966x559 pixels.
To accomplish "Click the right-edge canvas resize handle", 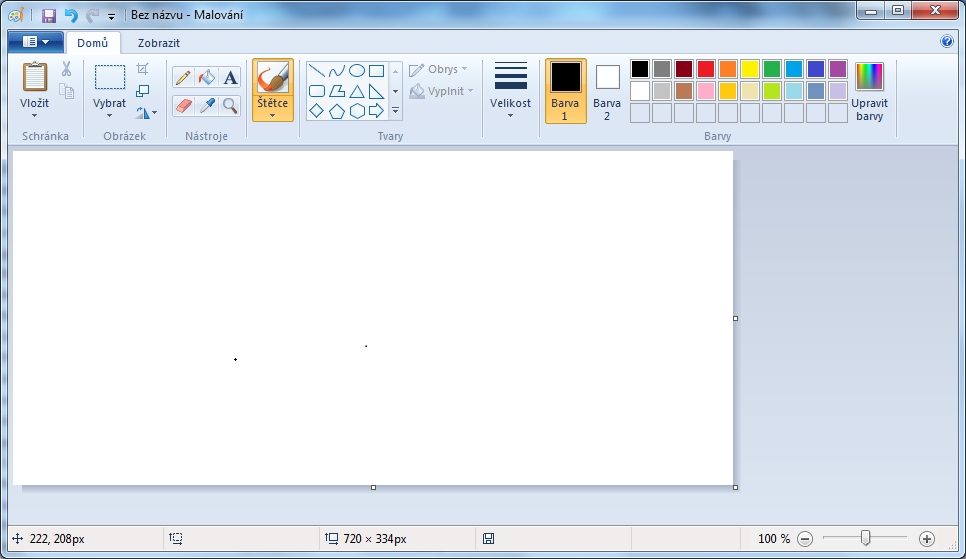I will coord(736,319).
